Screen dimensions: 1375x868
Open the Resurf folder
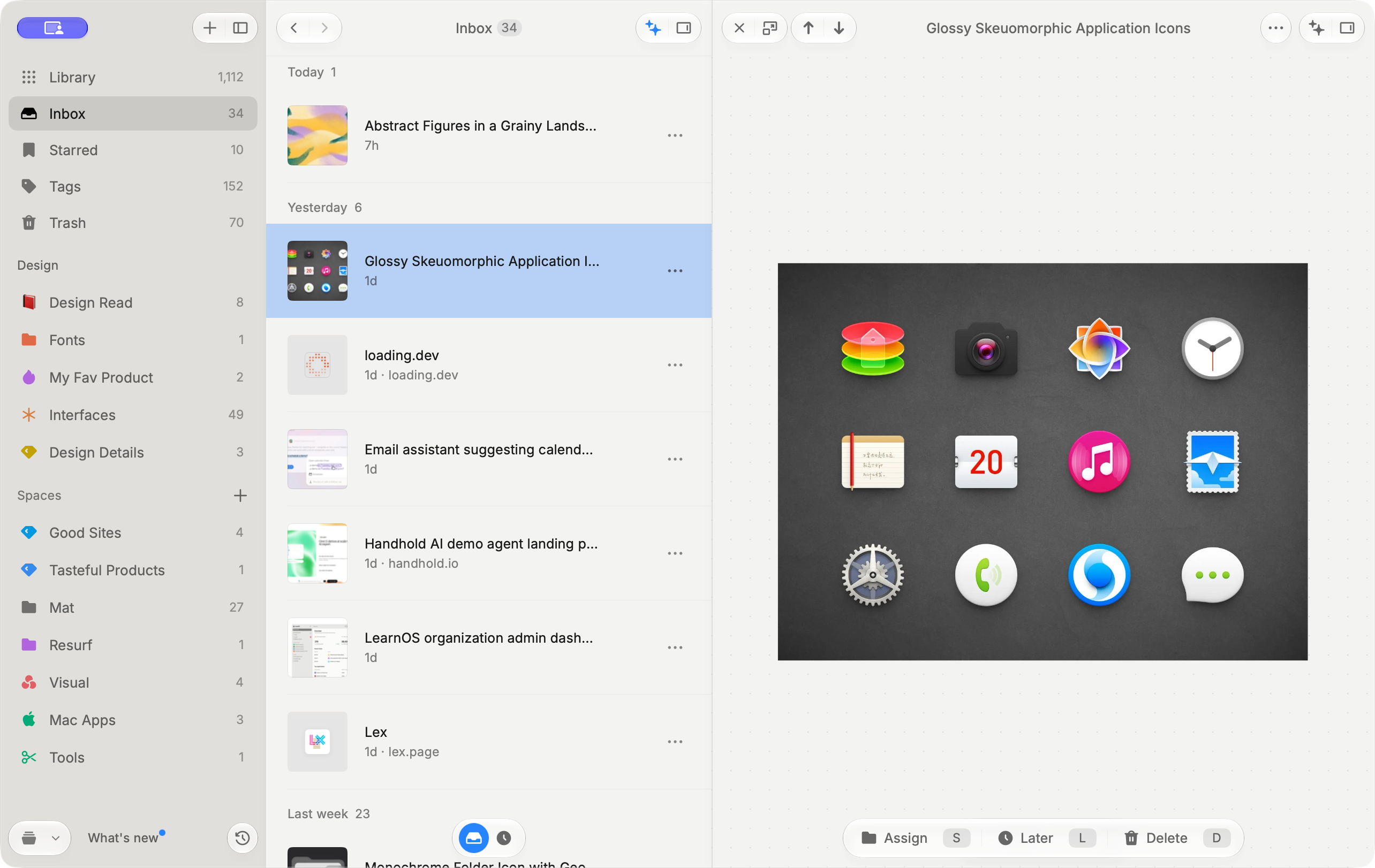132,645
